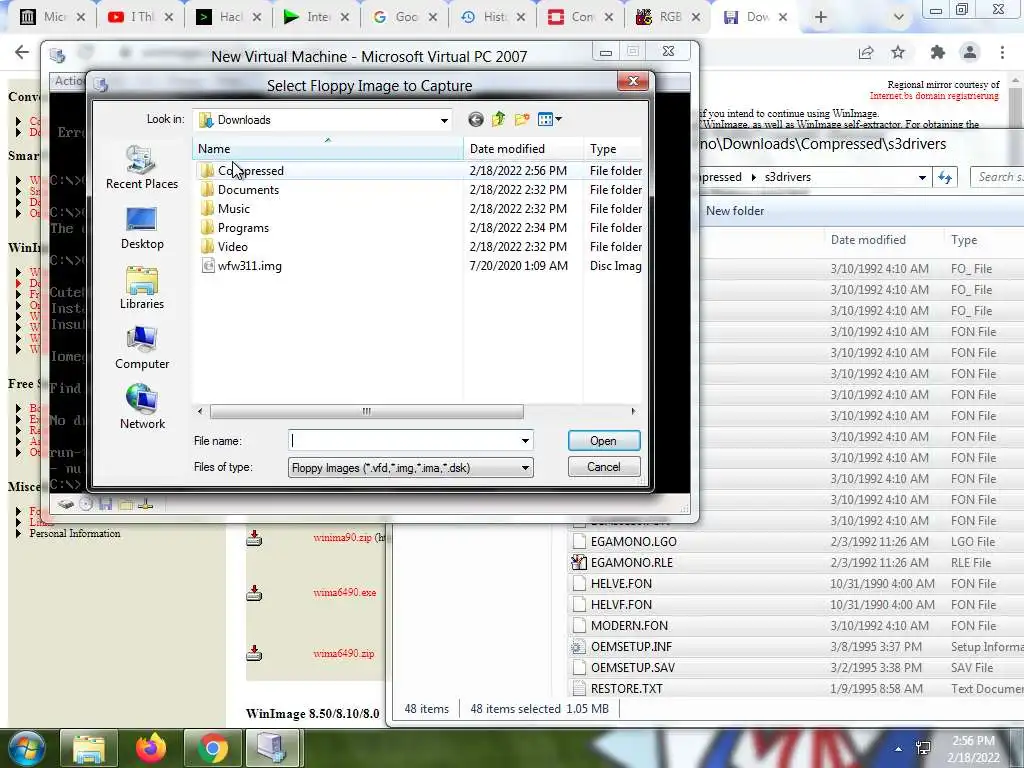Click network adapter icon in Virtual PC status bar
Image resolution: width=1024 pixels, height=768 pixels.
click(146, 504)
